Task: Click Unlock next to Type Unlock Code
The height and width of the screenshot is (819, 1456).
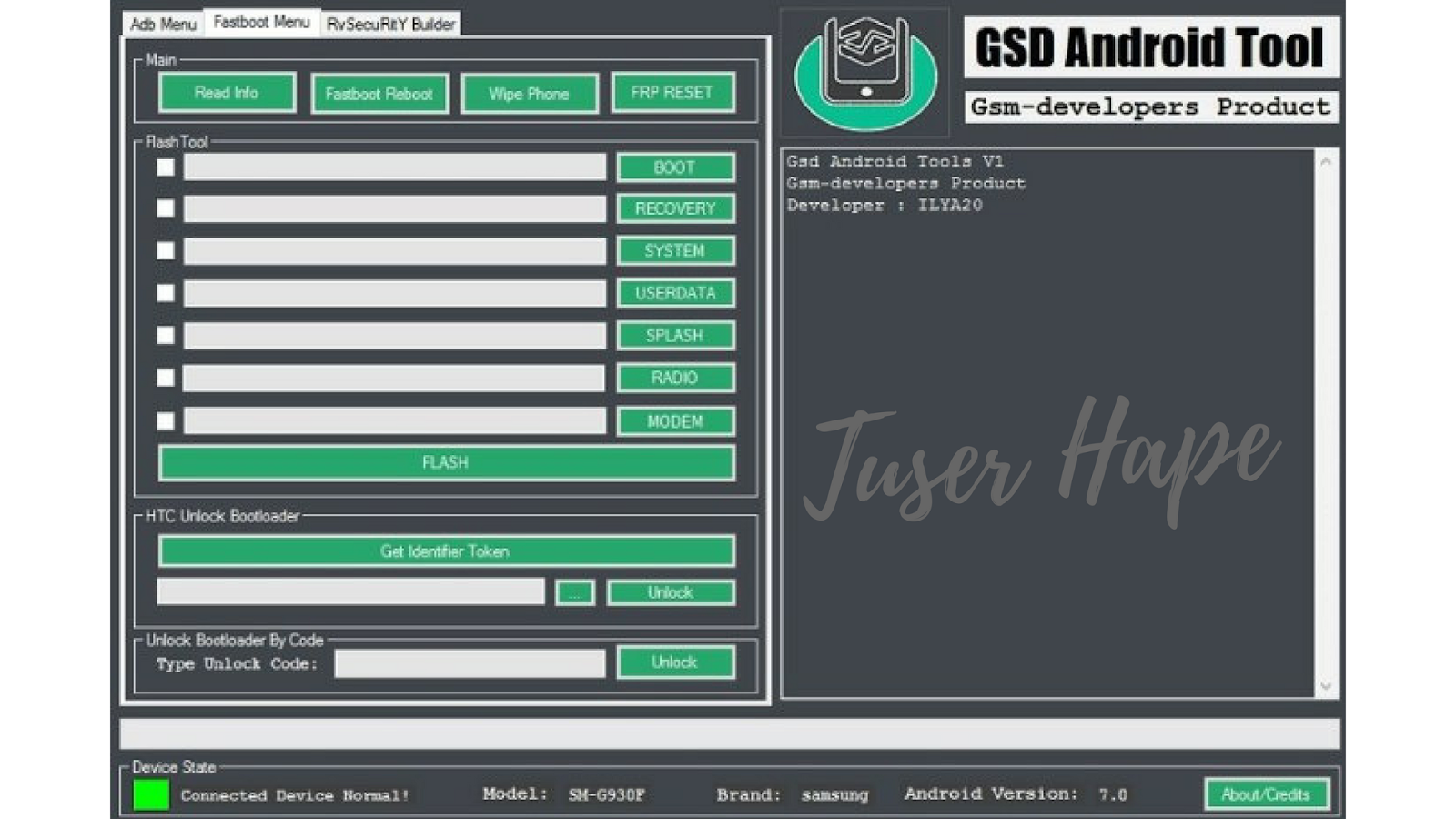Action: 674,662
